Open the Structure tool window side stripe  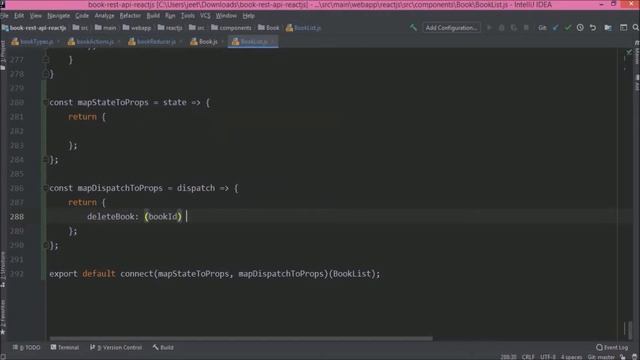(x=3, y=269)
